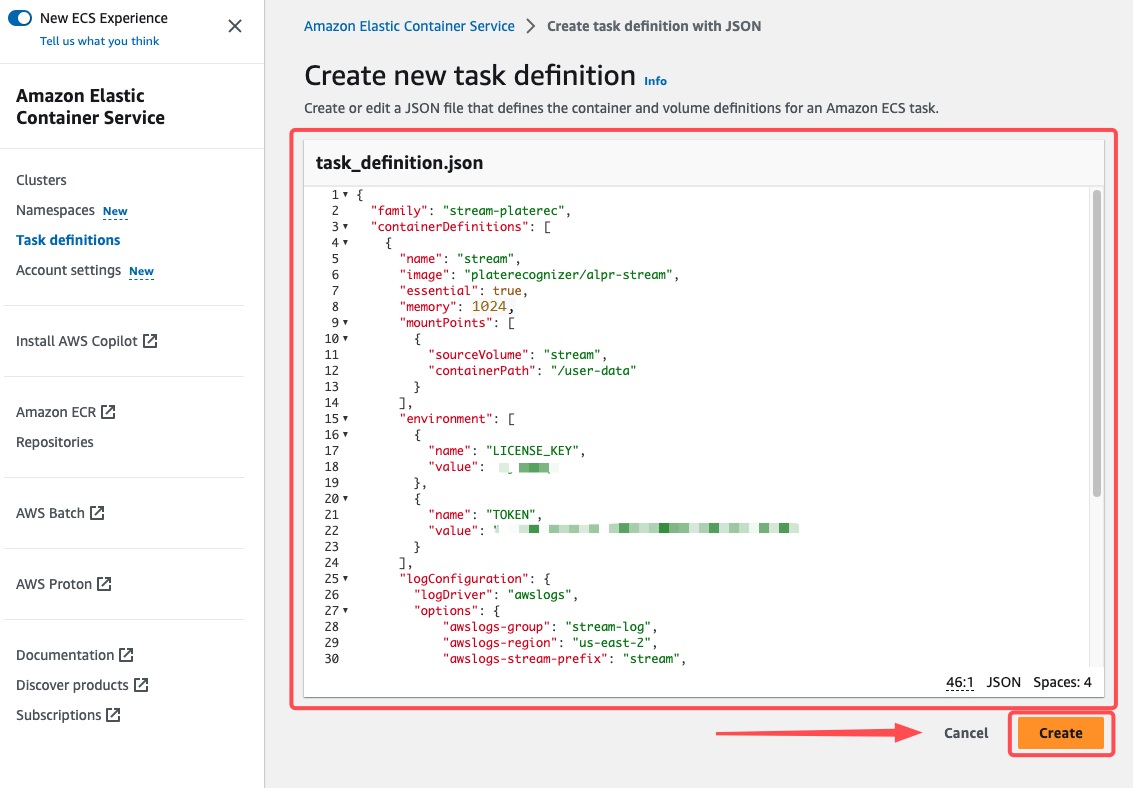Screen dimensions: 1133x788
Task: Fold the logConfiguration block on line 25
Action: click(x=345, y=579)
